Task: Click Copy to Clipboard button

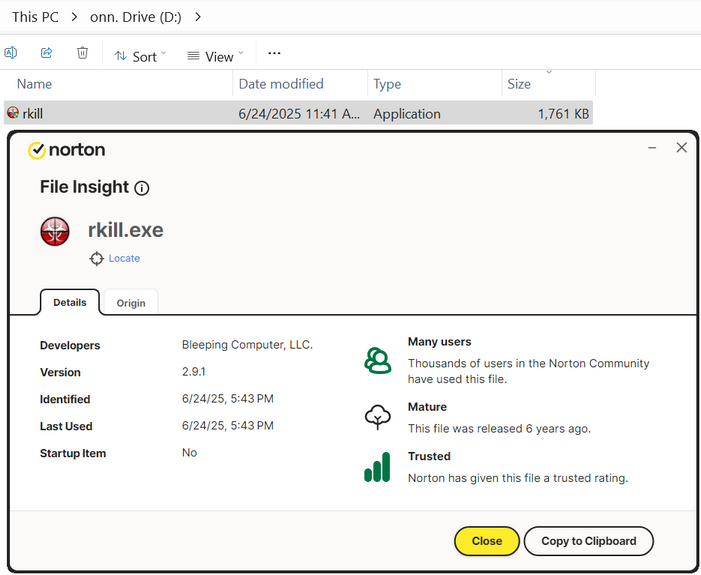Action: pyautogui.click(x=589, y=541)
